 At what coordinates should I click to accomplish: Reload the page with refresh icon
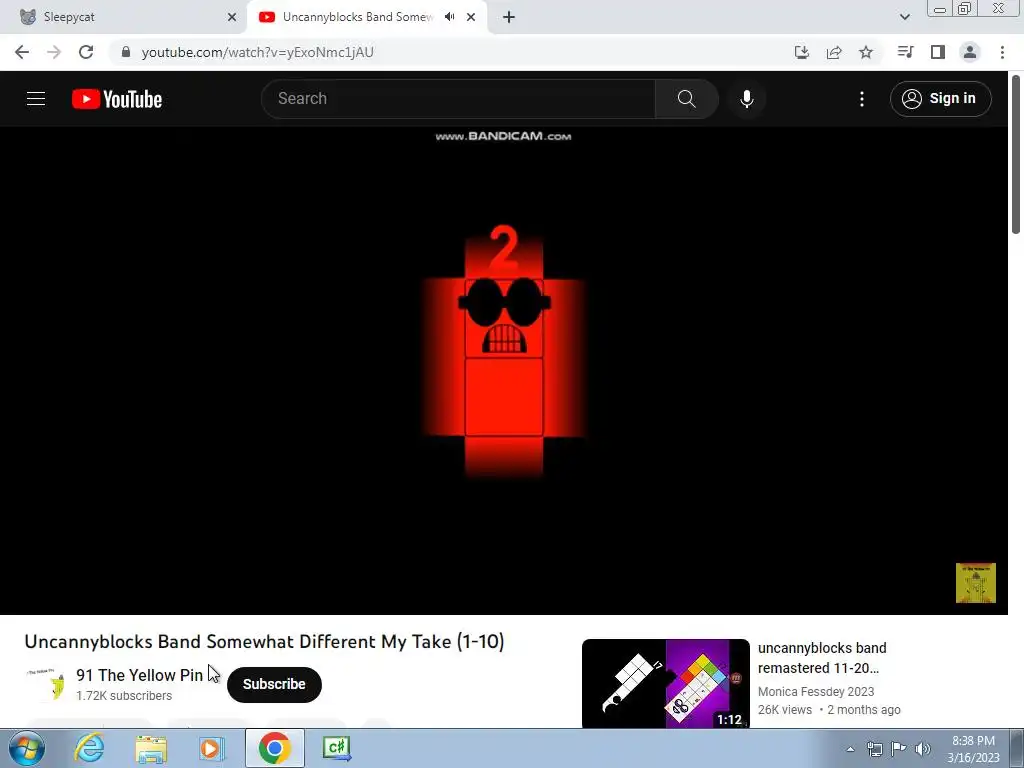[86, 52]
